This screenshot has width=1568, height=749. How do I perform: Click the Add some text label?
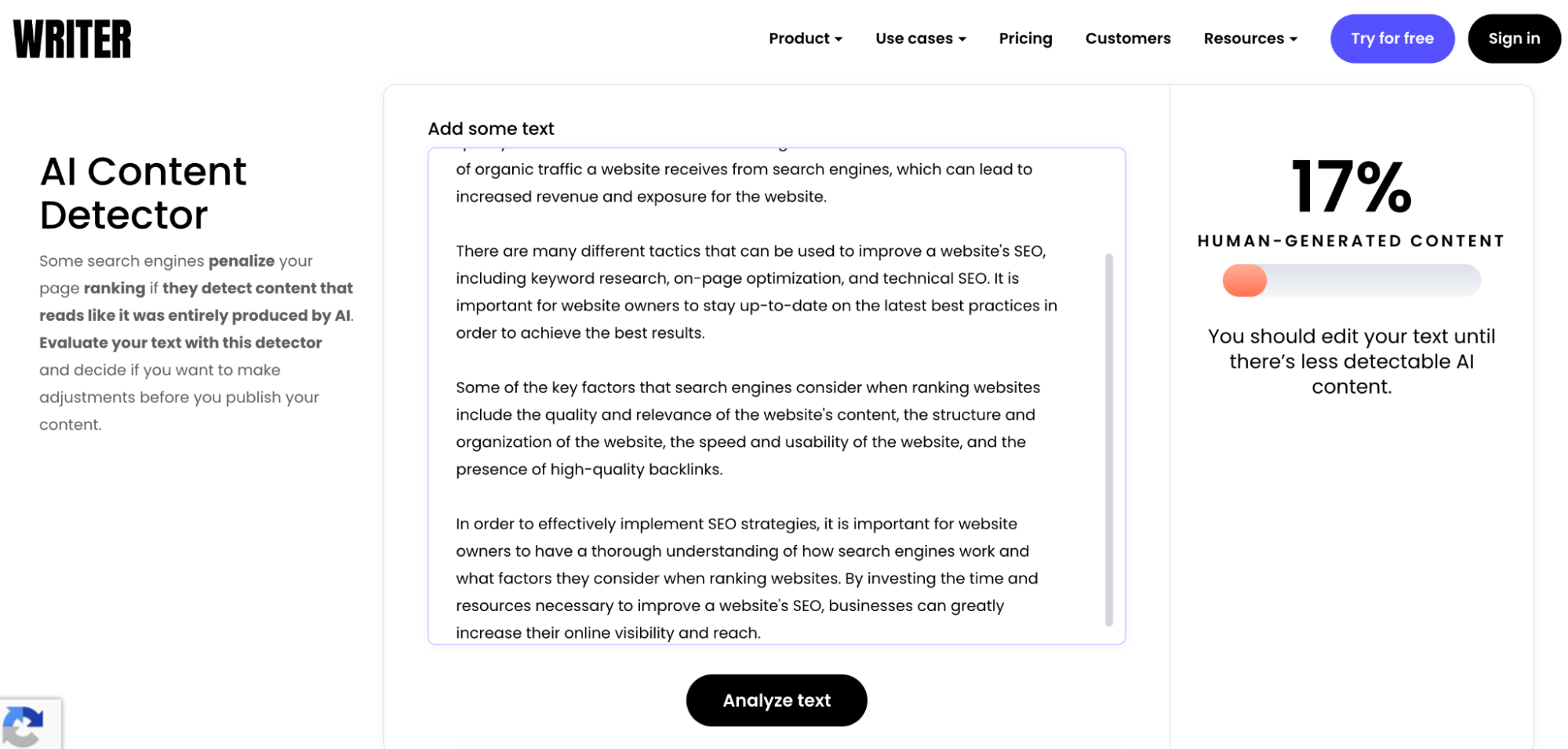[x=491, y=129]
